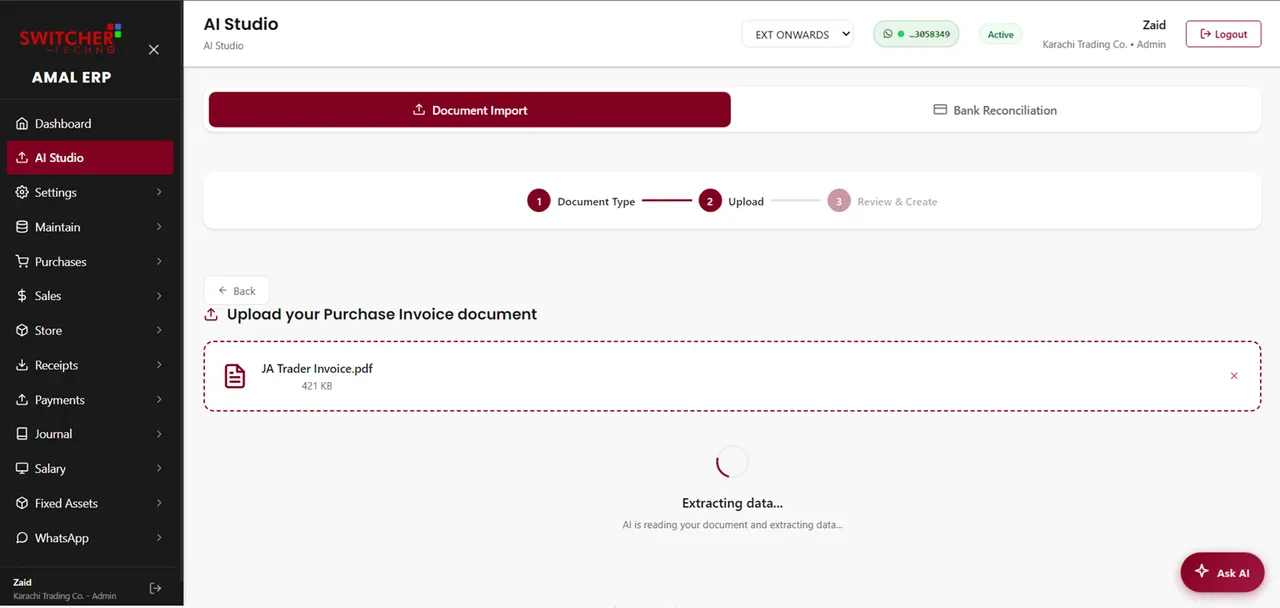Click the Salary monitor icon
Viewport: 1280px width, 608px height.
click(22, 469)
